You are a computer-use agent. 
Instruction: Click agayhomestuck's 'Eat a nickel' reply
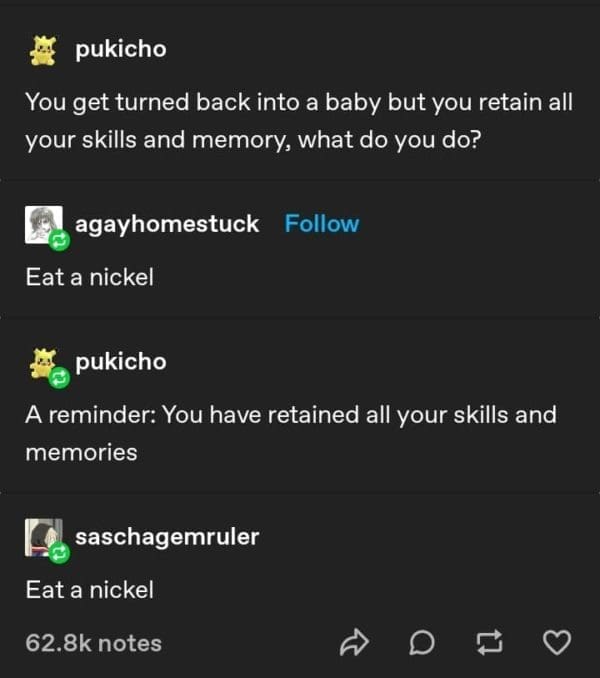tap(89, 277)
